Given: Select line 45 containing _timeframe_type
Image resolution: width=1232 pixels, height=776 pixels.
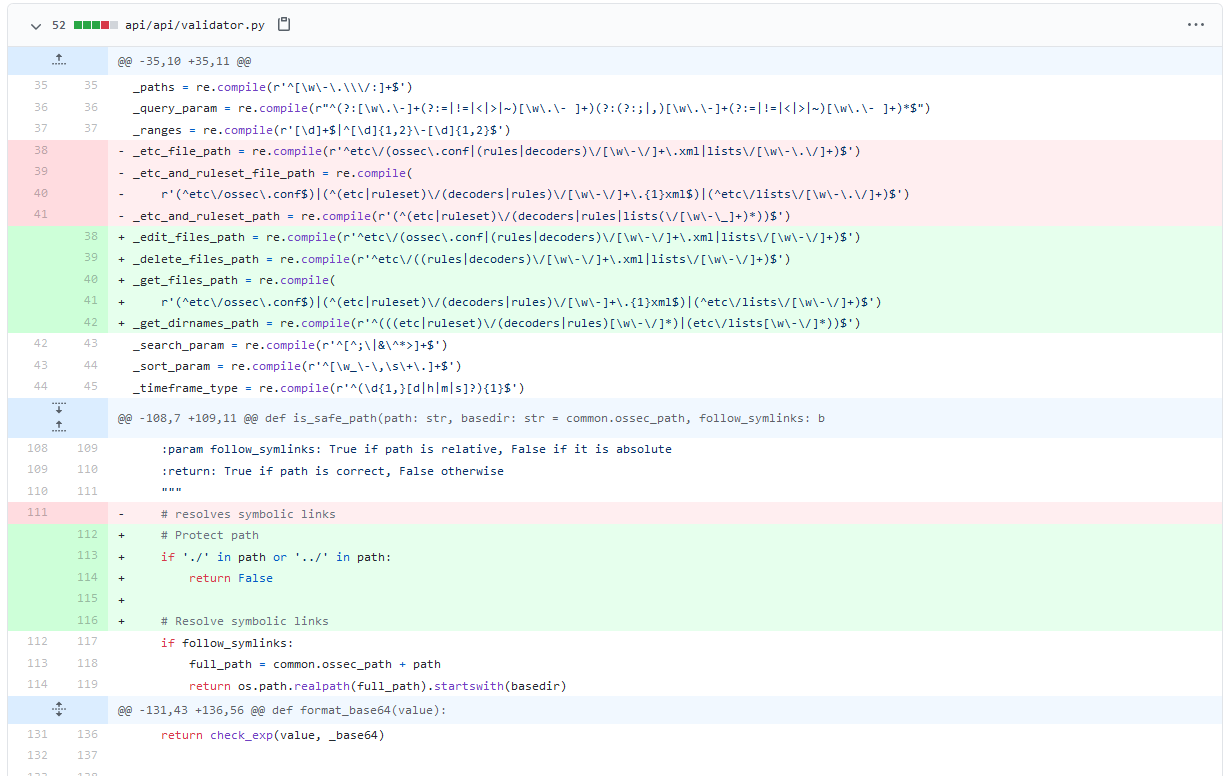Looking at the screenshot, I should pyautogui.click(x=88, y=387).
